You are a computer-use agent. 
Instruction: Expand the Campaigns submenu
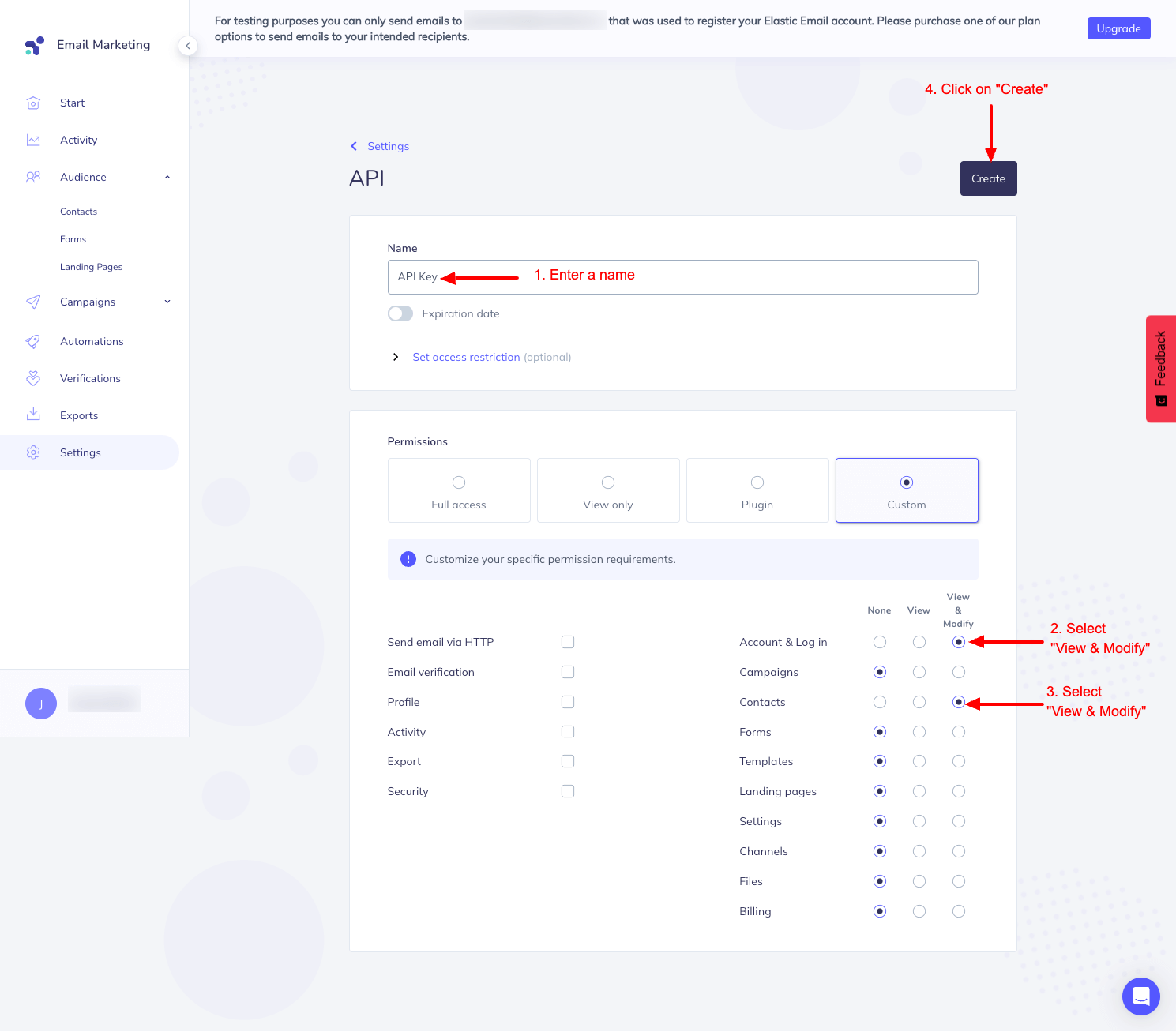pyautogui.click(x=167, y=302)
